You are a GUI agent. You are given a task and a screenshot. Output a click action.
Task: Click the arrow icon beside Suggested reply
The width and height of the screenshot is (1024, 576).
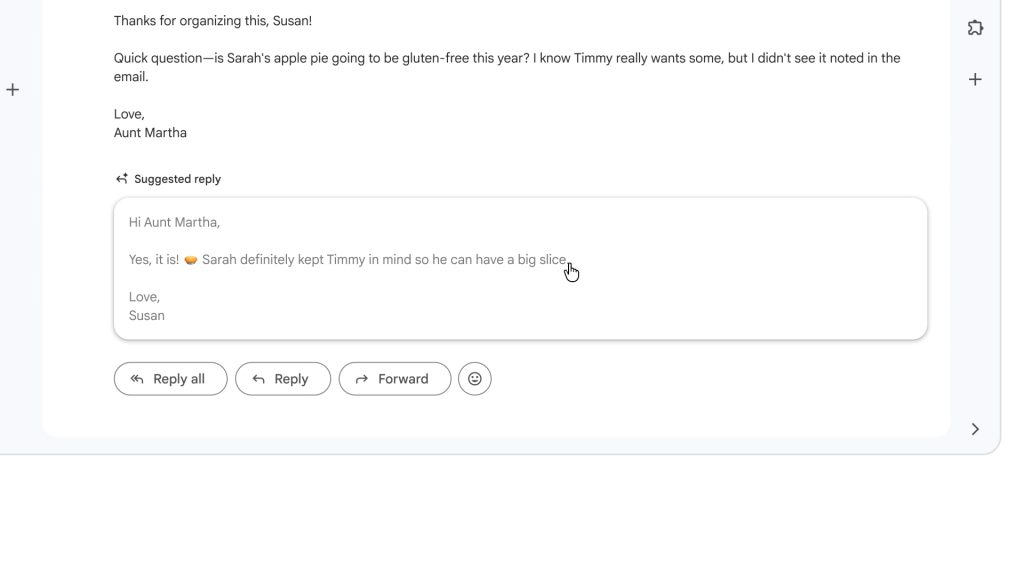click(120, 178)
